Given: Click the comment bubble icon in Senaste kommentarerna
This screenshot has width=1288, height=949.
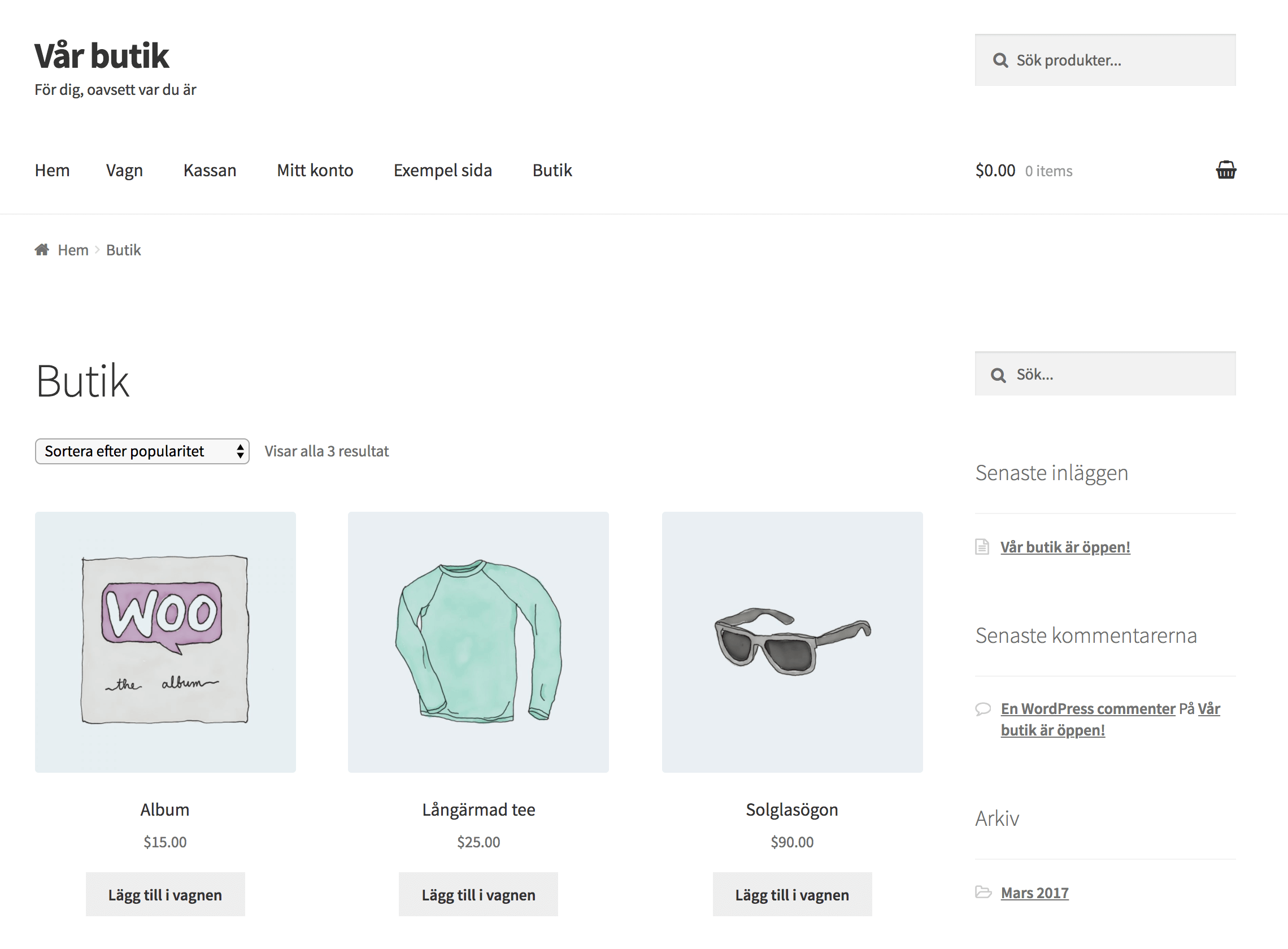Looking at the screenshot, I should pyautogui.click(x=983, y=708).
